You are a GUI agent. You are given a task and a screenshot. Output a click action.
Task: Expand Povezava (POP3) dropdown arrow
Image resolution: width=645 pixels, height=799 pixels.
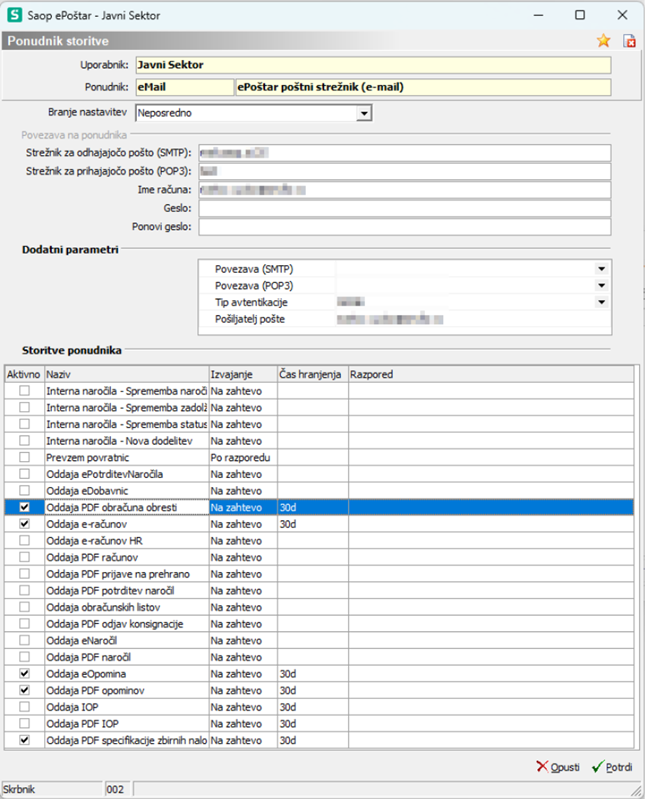602,285
